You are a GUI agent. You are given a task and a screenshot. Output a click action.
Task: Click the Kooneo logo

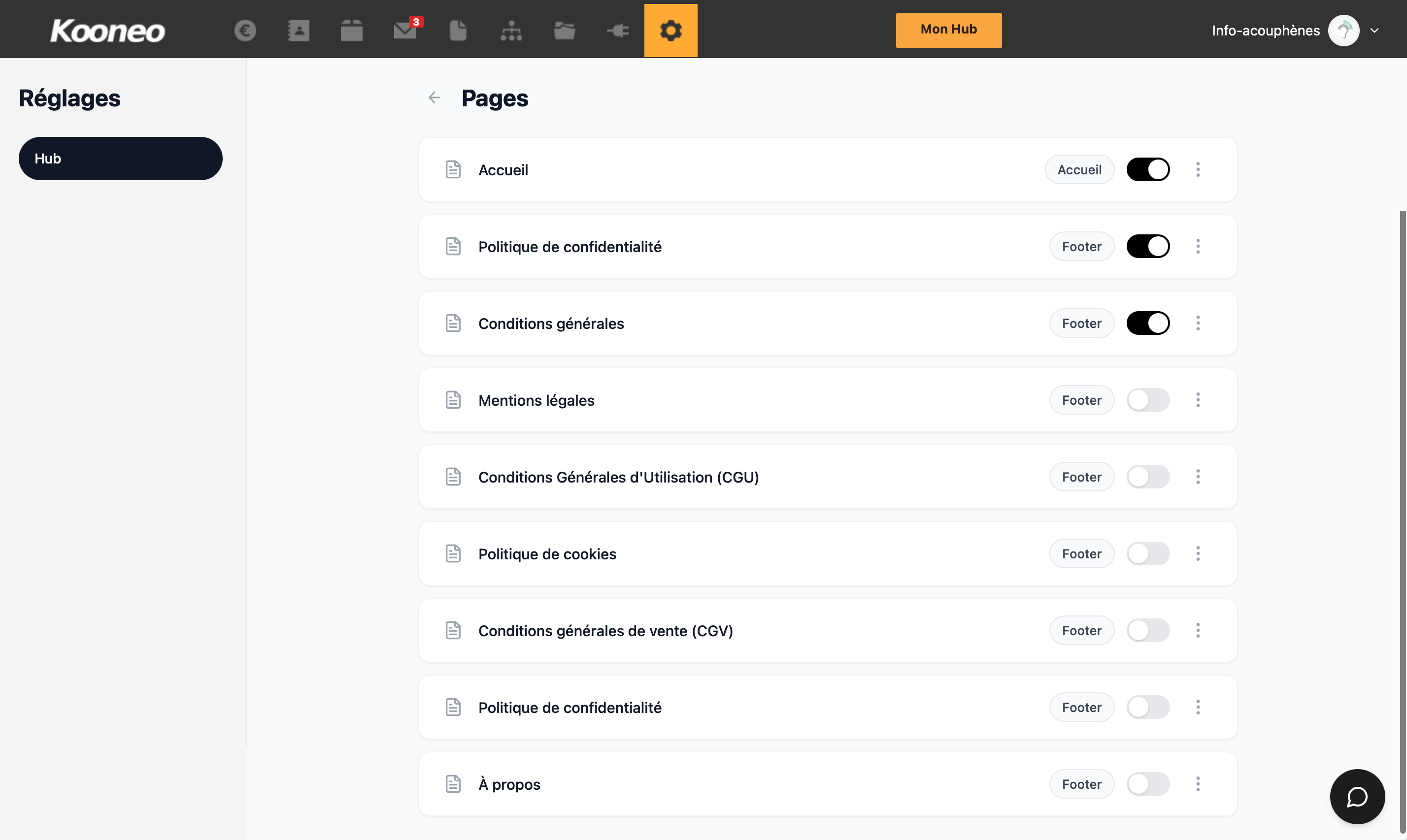[107, 31]
